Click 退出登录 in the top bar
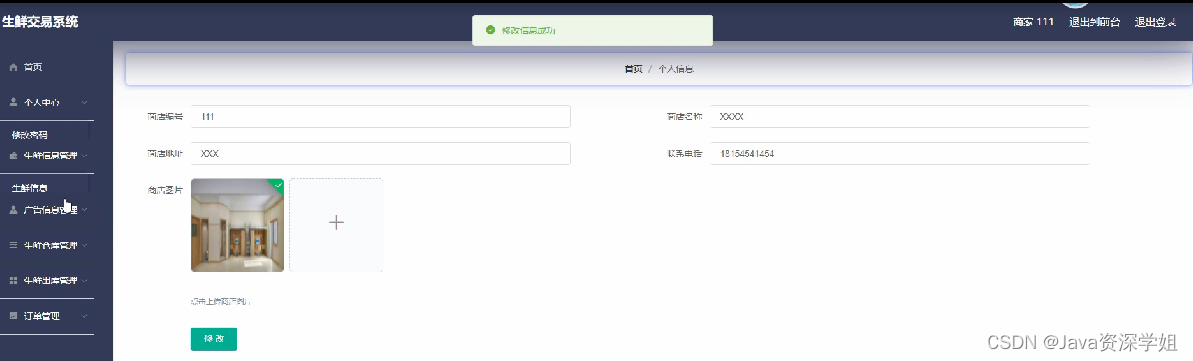The image size is (1193, 361). coord(1155,22)
